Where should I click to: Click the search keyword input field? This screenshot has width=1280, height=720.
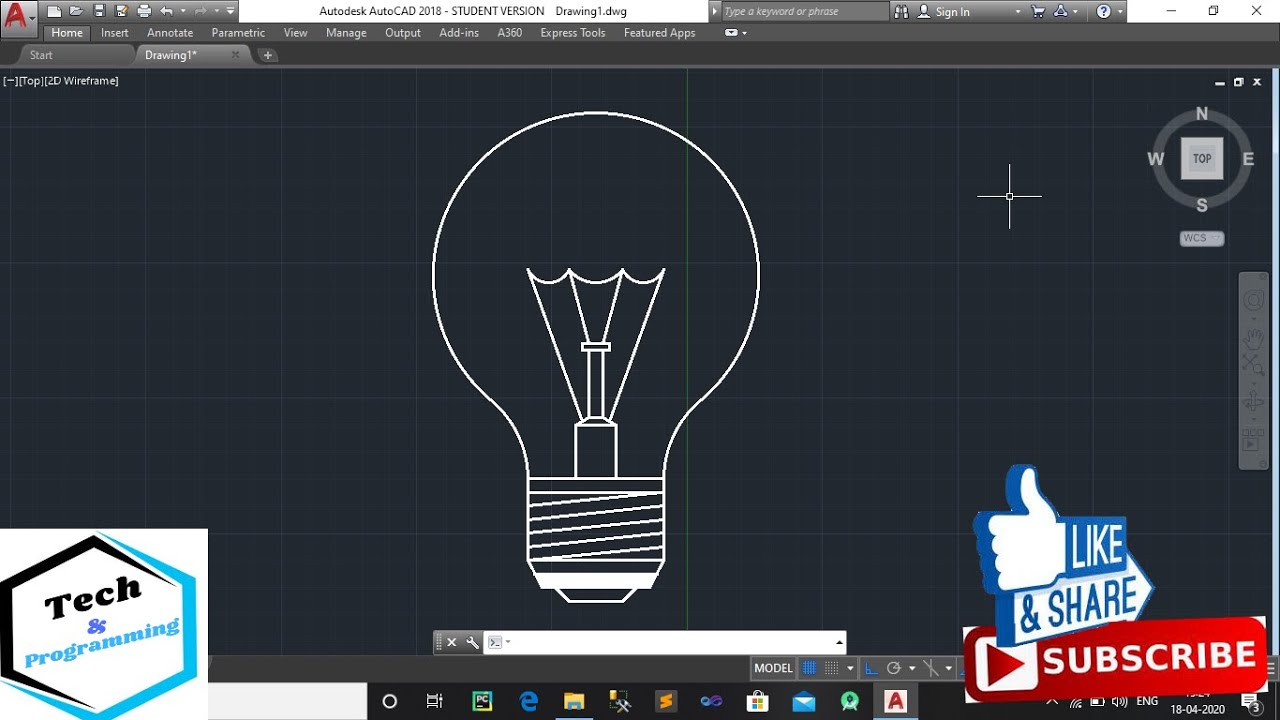pyautogui.click(x=804, y=11)
